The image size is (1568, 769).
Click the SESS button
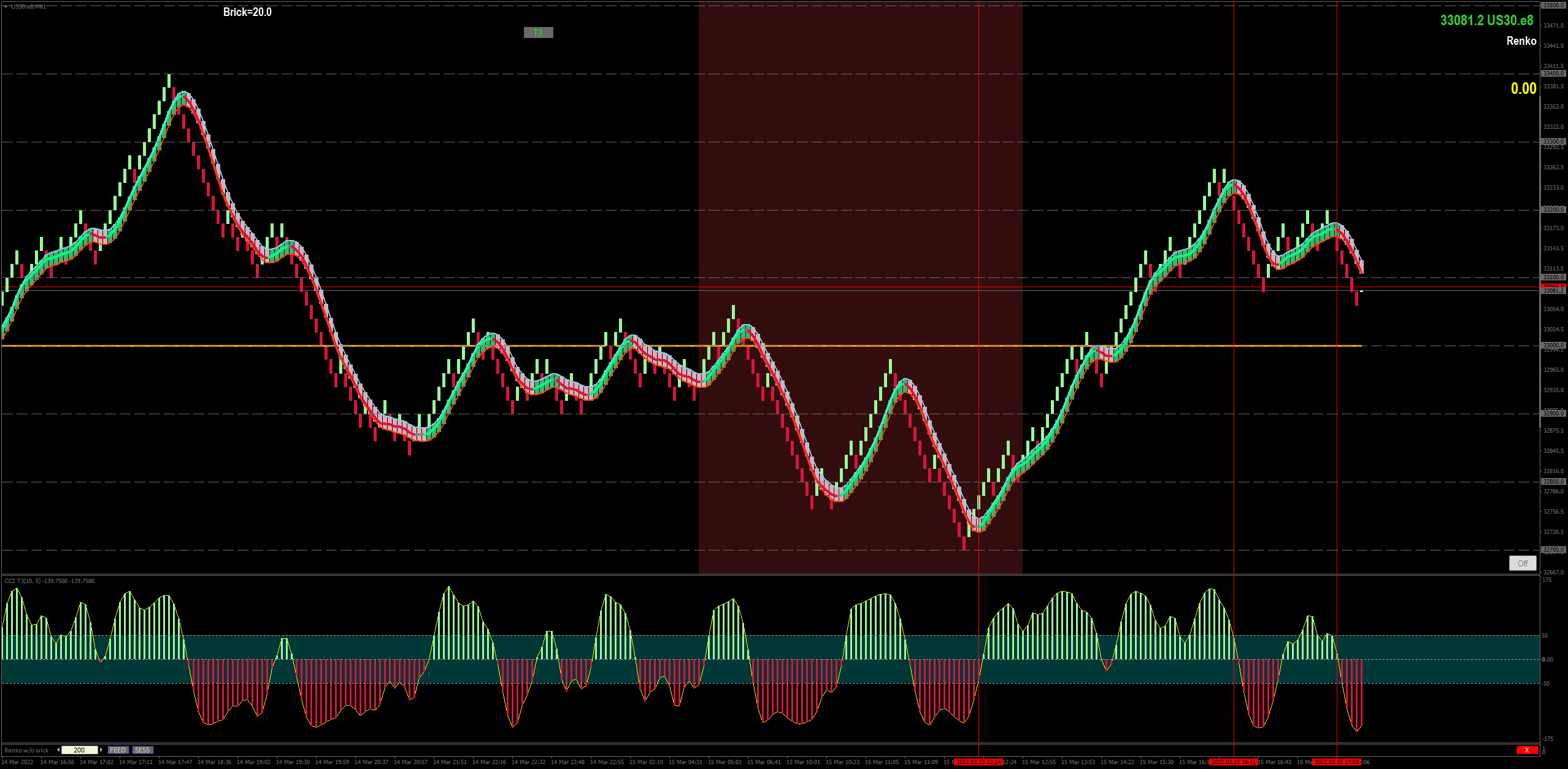[x=142, y=750]
